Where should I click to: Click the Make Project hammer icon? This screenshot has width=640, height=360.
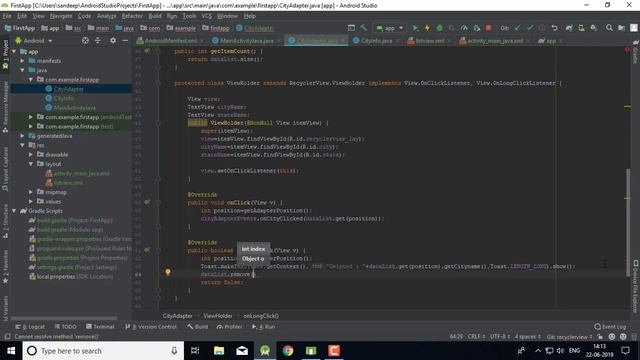pyautogui.click(x=363, y=28)
